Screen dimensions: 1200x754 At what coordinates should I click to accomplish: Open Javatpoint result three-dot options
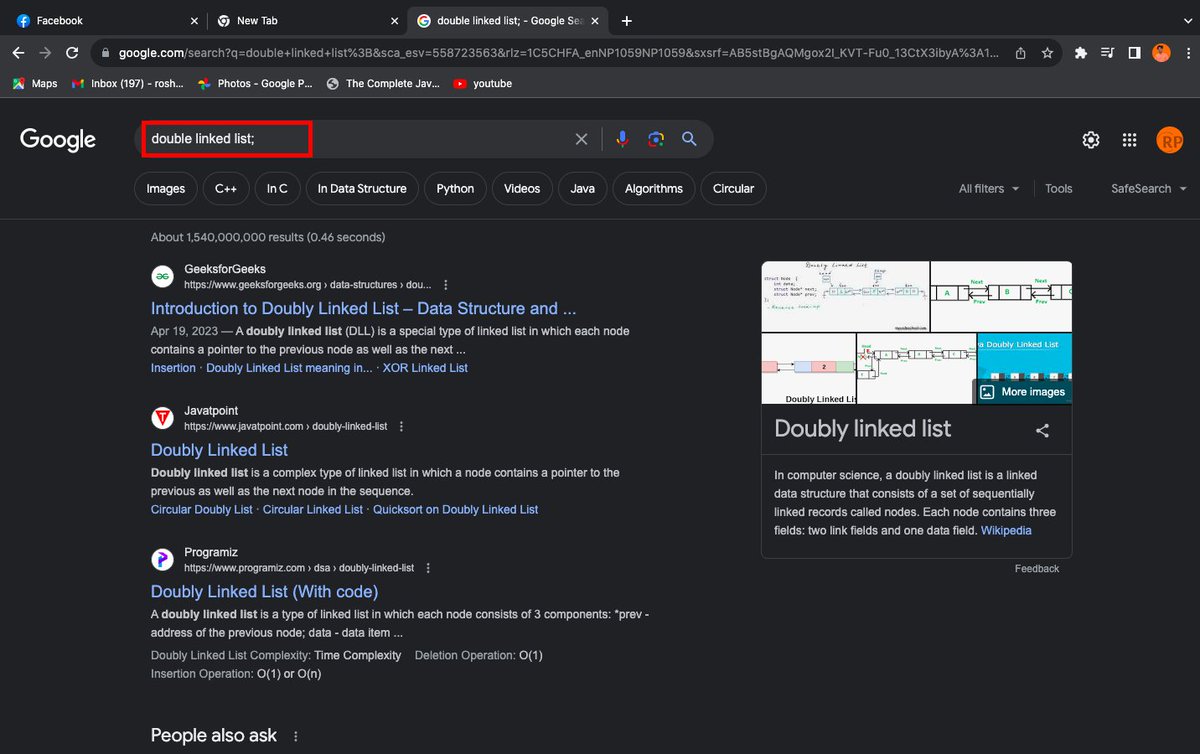[401, 426]
